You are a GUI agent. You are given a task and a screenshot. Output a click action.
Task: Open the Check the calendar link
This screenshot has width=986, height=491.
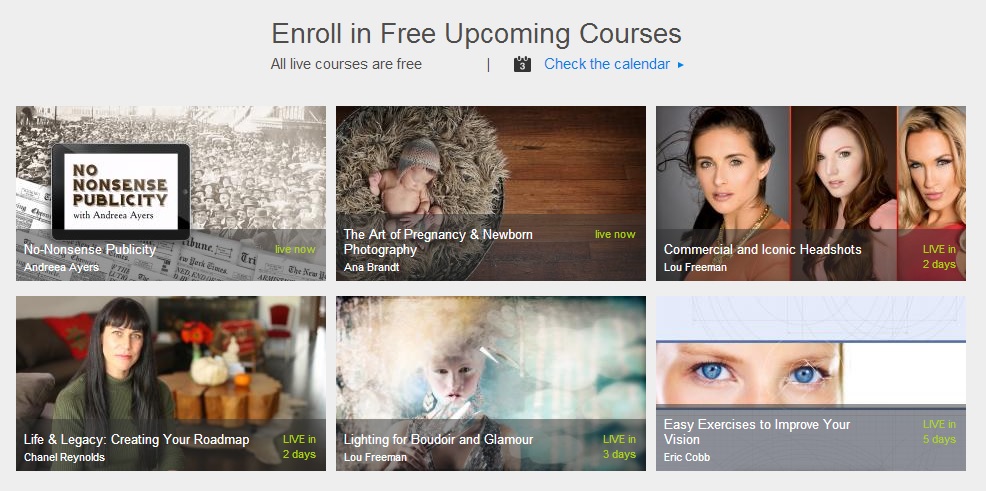click(607, 64)
